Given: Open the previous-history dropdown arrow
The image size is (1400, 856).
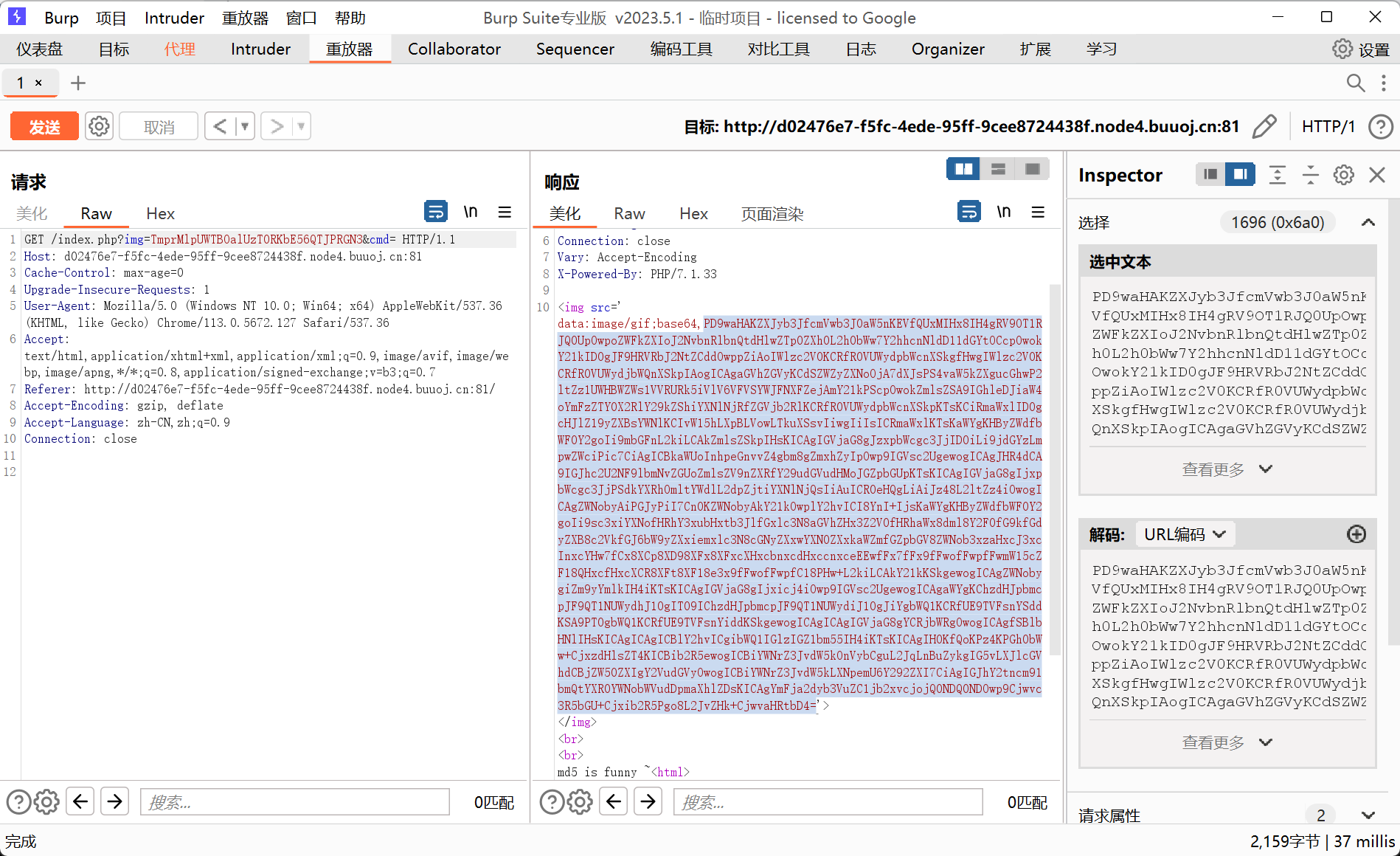Looking at the screenshot, I should click(245, 126).
